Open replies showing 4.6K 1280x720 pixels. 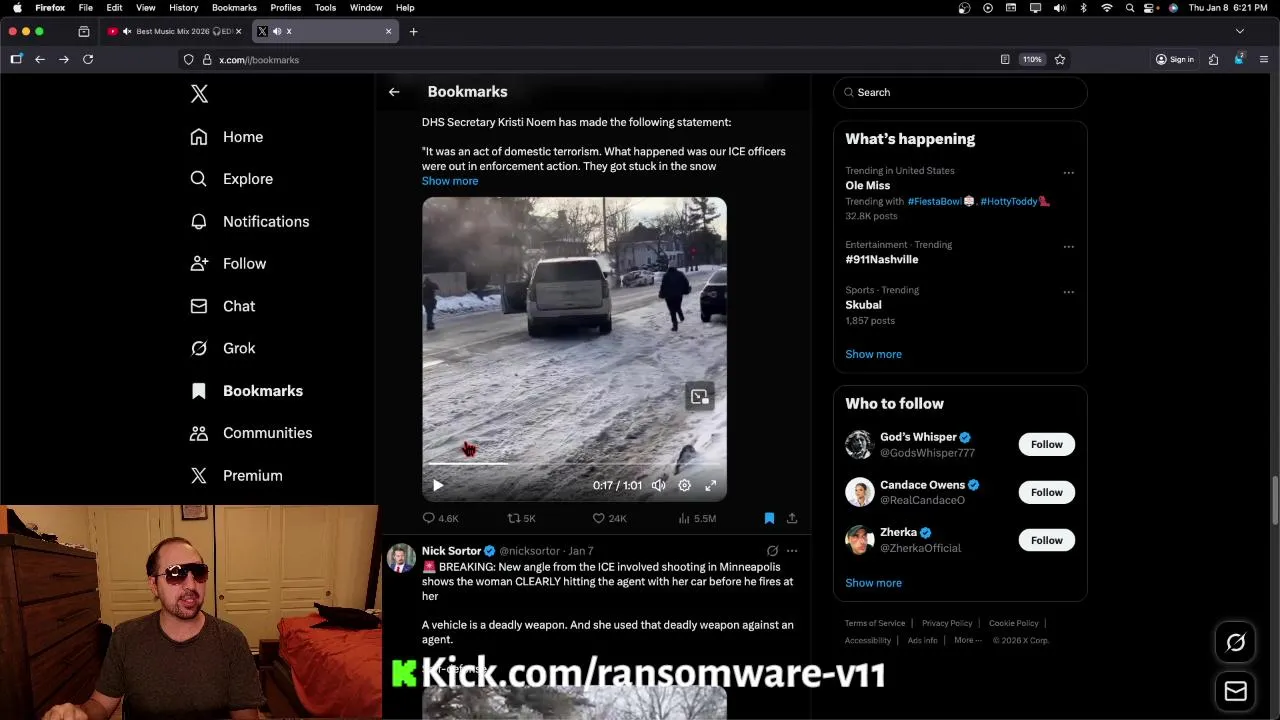(440, 518)
